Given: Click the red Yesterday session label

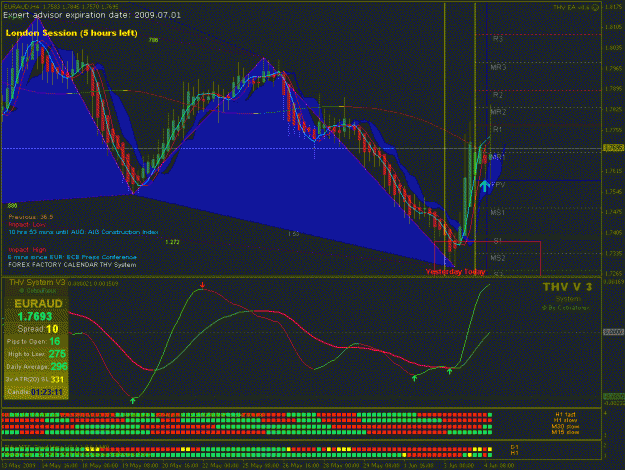Looking at the screenshot, I should pyautogui.click(x=442, y=272).
